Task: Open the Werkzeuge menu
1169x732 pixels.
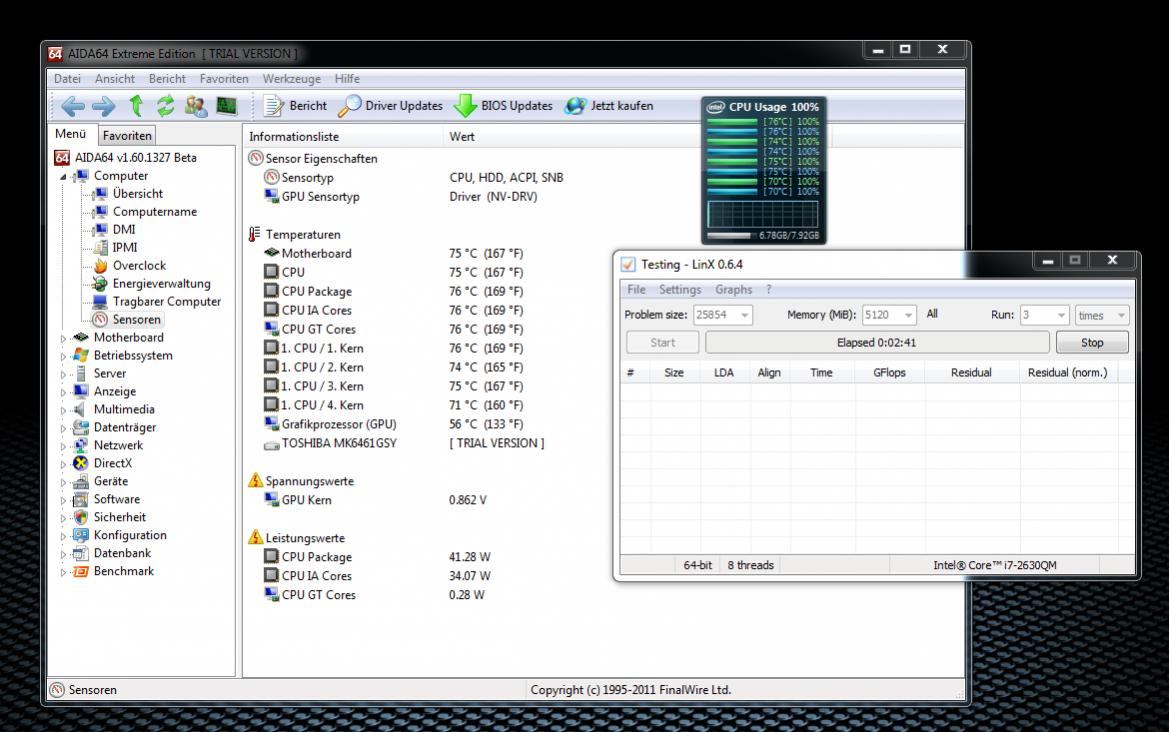Action: (292, 78)
